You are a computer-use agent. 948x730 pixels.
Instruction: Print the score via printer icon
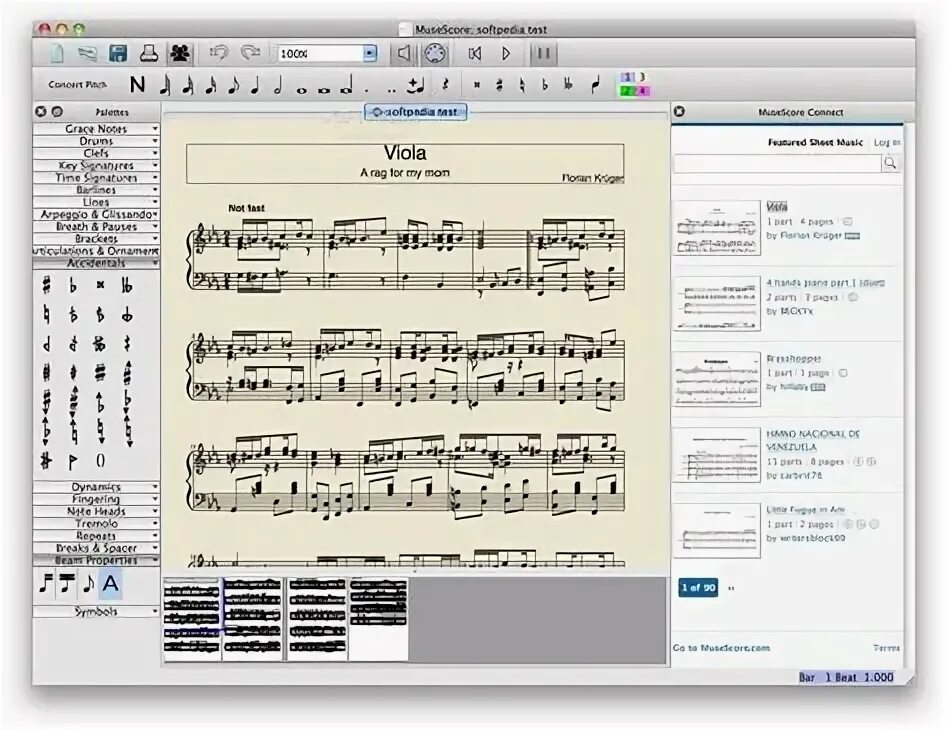149,53
